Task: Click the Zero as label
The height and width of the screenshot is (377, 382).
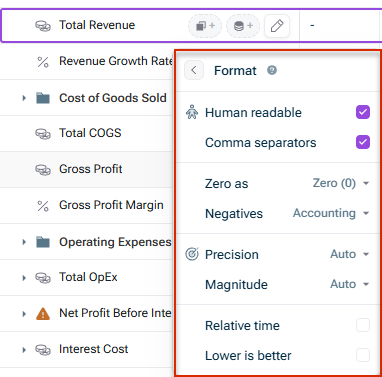Action: [x=227, y=184]
